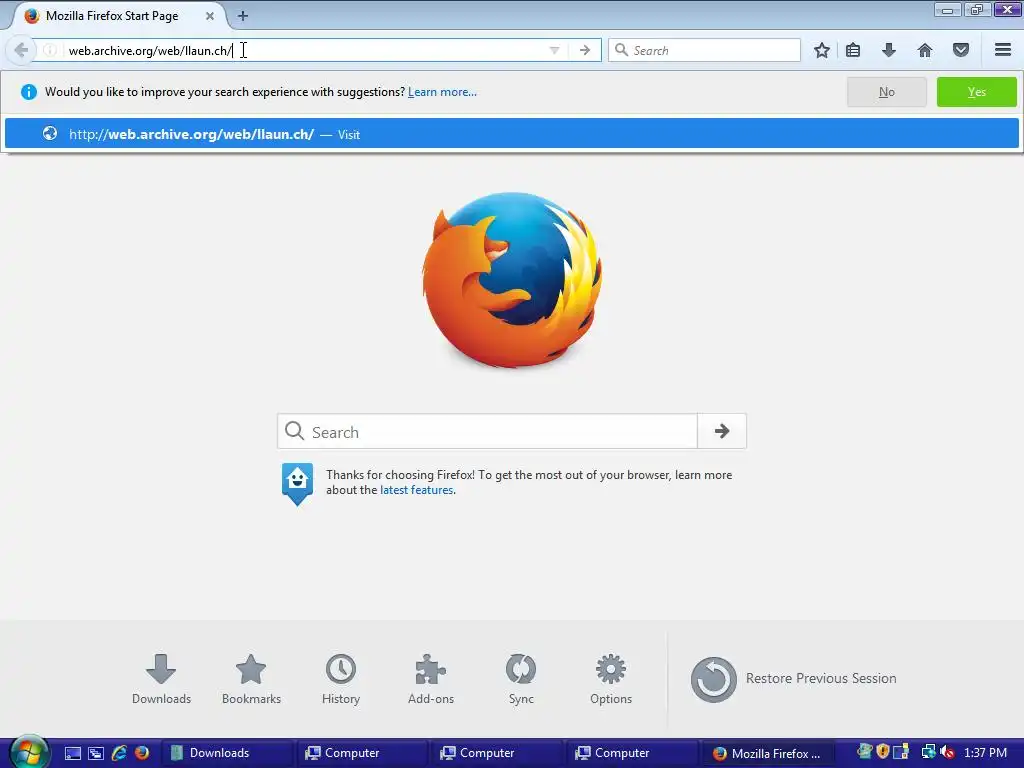
Task: Click the 1:37 PM system clock
Action: click(x=985, y=752)
